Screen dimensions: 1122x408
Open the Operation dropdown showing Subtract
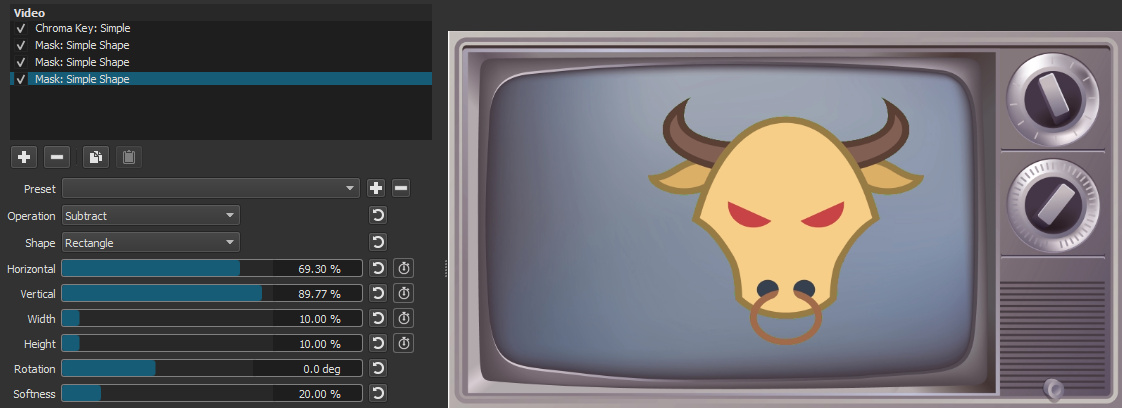(x=151, y=215)
